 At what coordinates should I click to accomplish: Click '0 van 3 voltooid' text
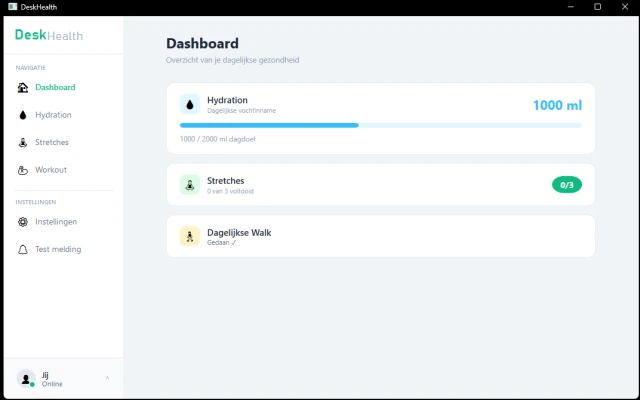click(x=230, y=191)
